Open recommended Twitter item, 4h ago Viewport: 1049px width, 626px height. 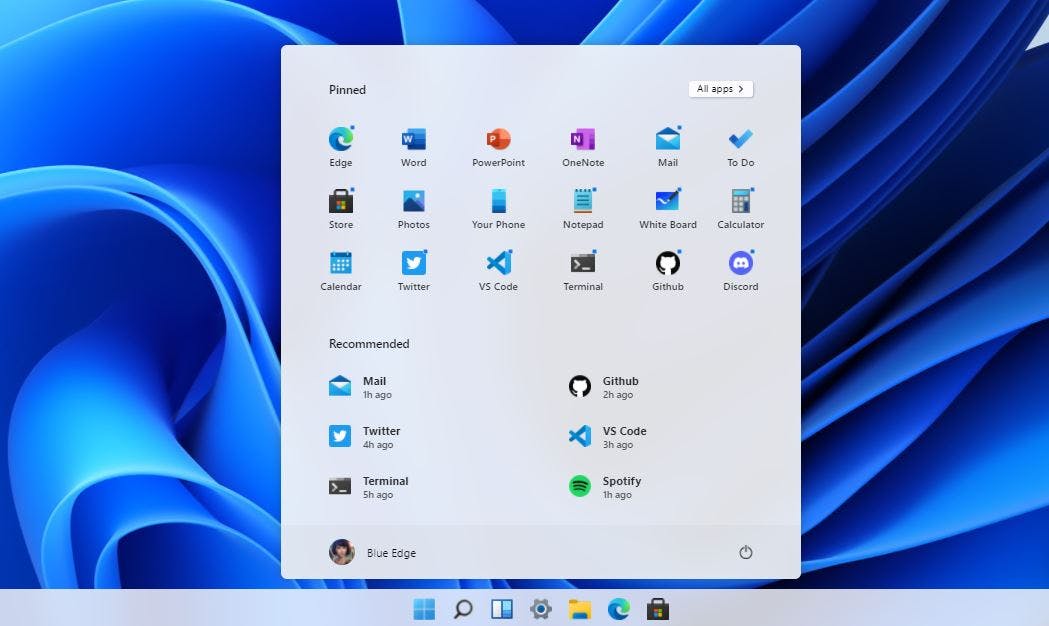[365, 437]
